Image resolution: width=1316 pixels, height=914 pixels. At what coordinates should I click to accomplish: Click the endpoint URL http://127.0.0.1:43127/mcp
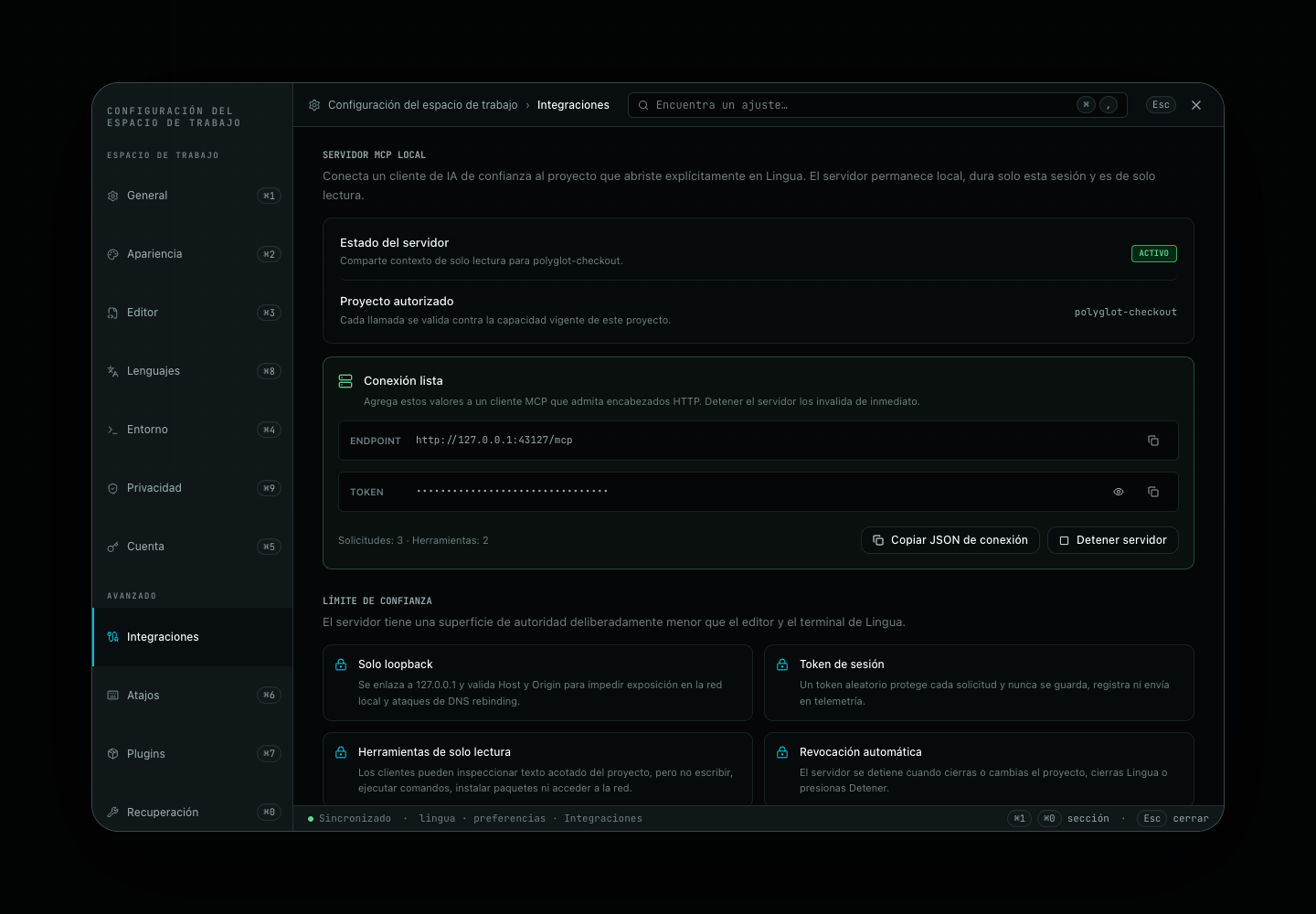494,441
